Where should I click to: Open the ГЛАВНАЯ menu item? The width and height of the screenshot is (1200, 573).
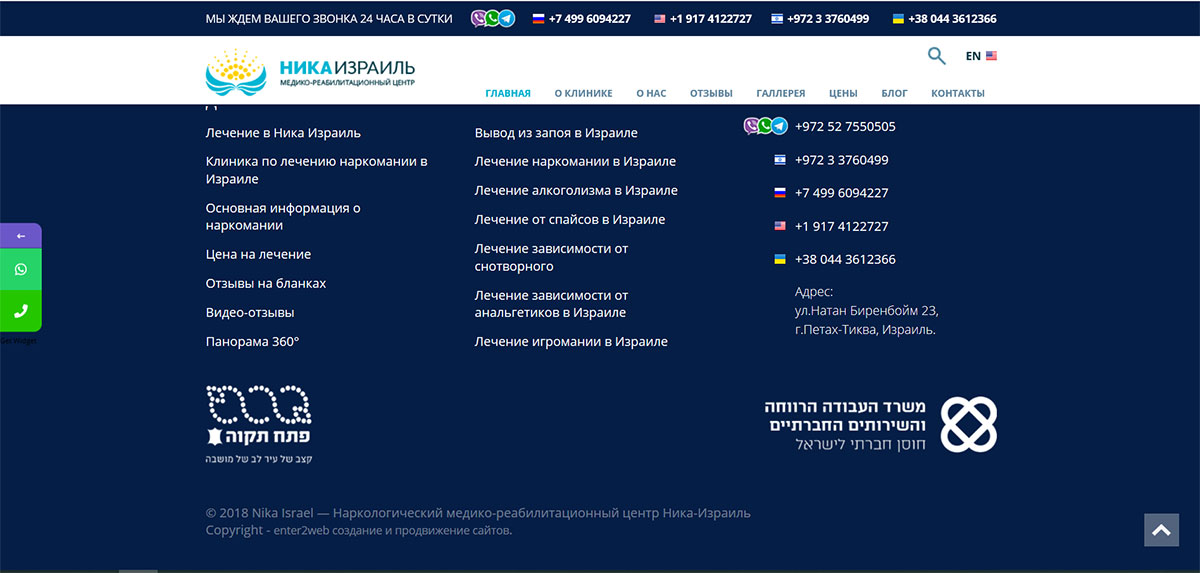click(x=508, y=93)
